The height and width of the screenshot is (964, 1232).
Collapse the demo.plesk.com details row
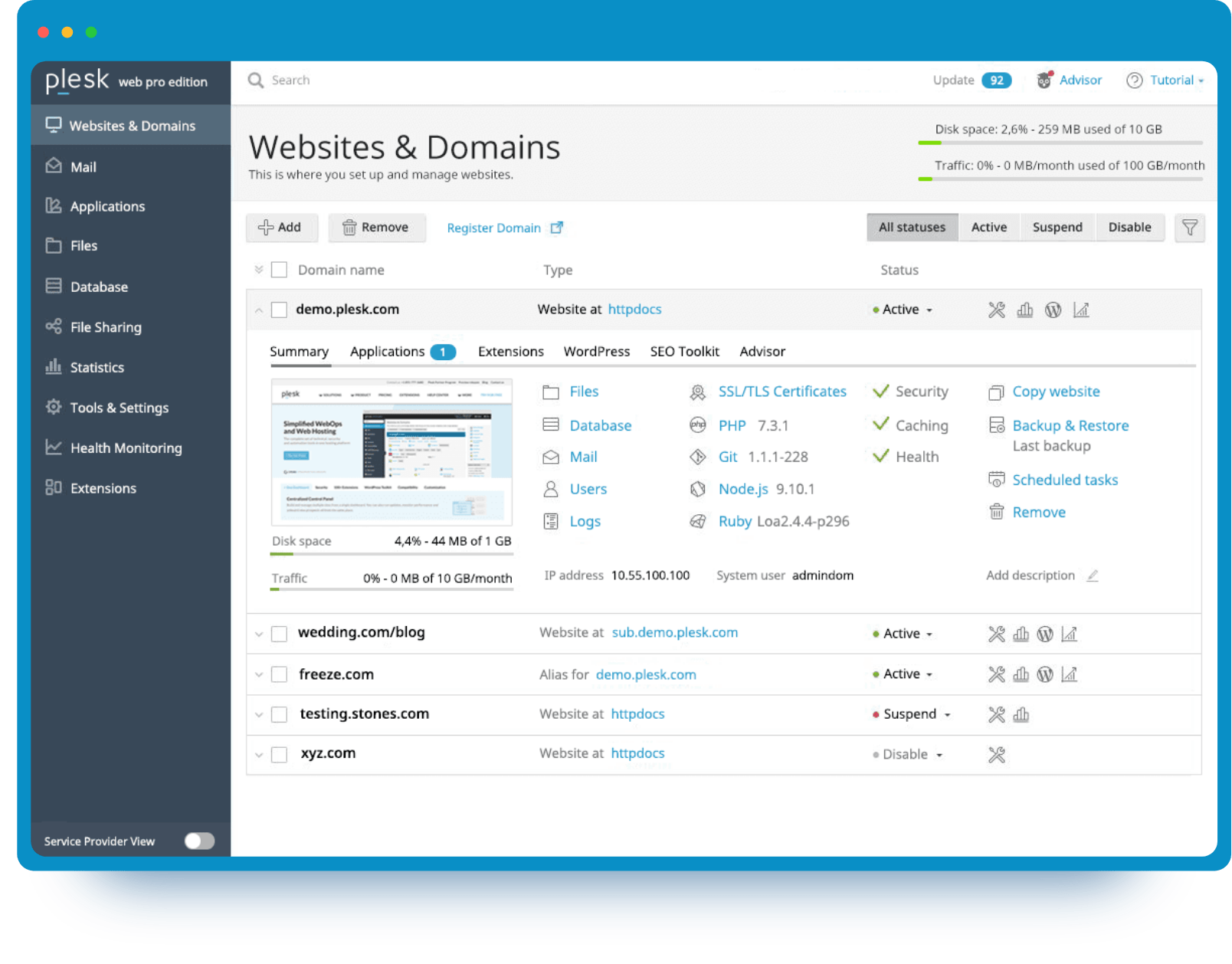(259, 309)
